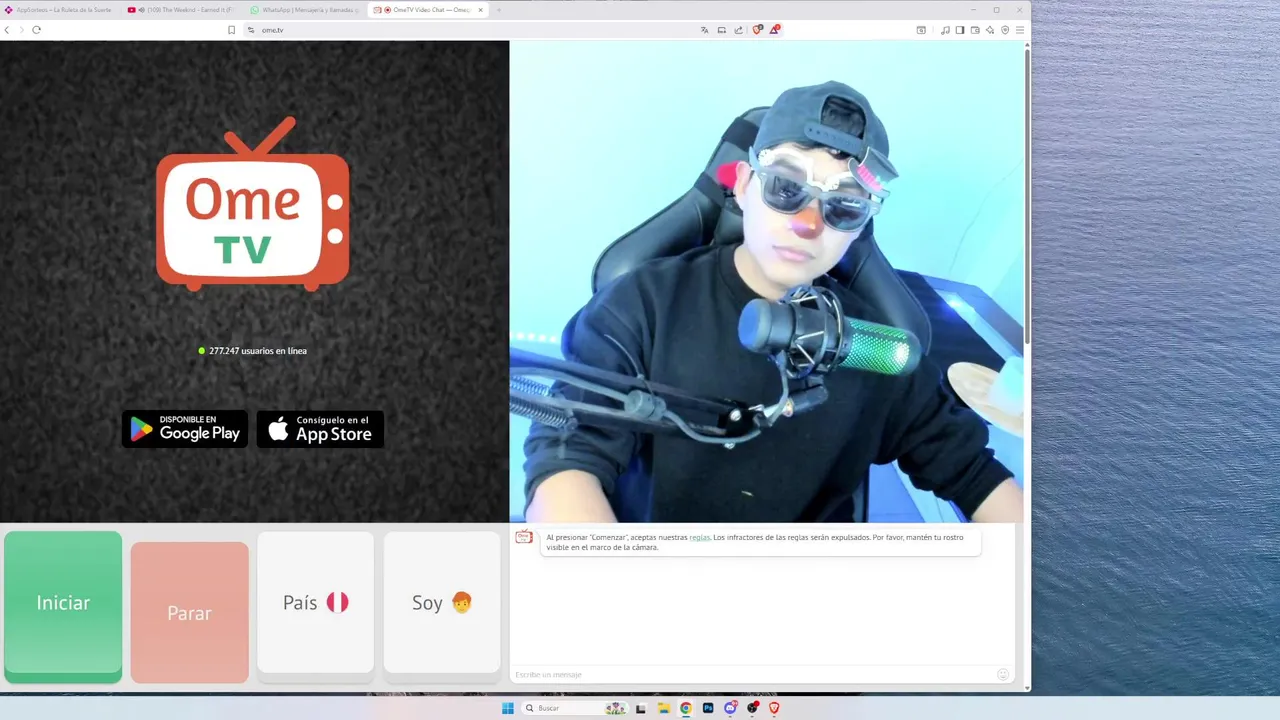Open the tab search icon
Viewport: 1280px width, 720px height.
pos(921,30)
